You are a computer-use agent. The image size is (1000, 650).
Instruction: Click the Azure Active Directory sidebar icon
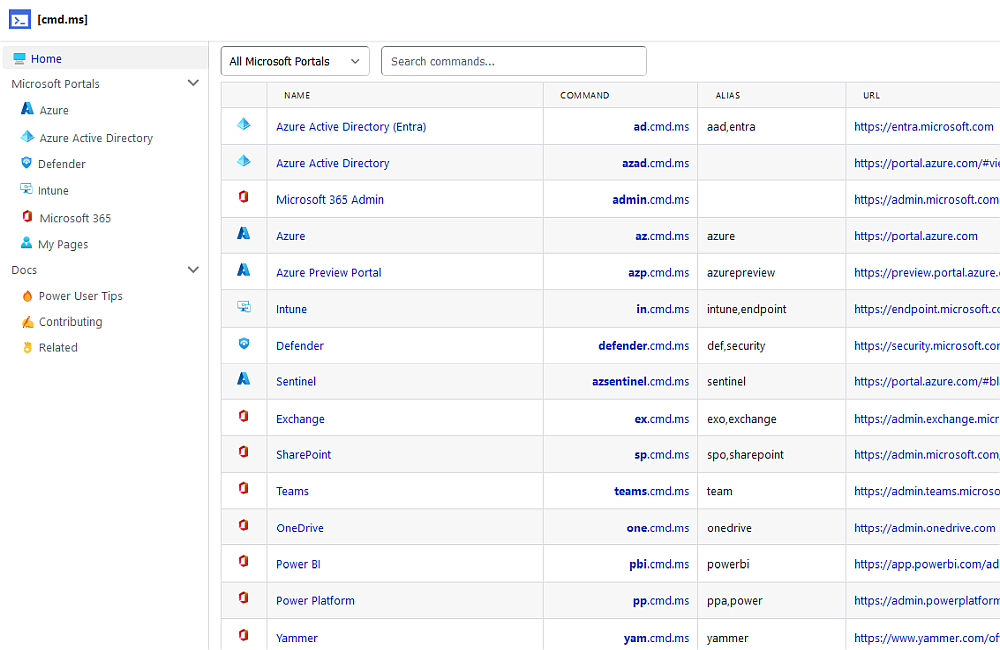(x=27, y=137)
